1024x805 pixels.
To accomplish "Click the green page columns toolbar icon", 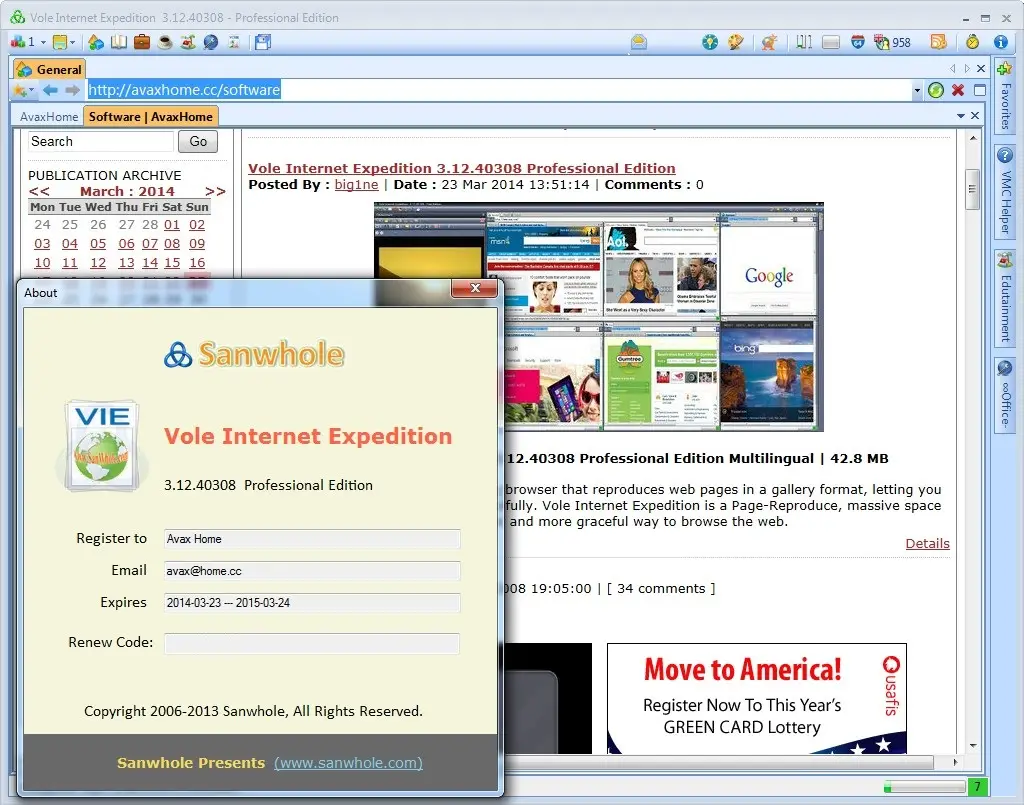I will point(804,42).
